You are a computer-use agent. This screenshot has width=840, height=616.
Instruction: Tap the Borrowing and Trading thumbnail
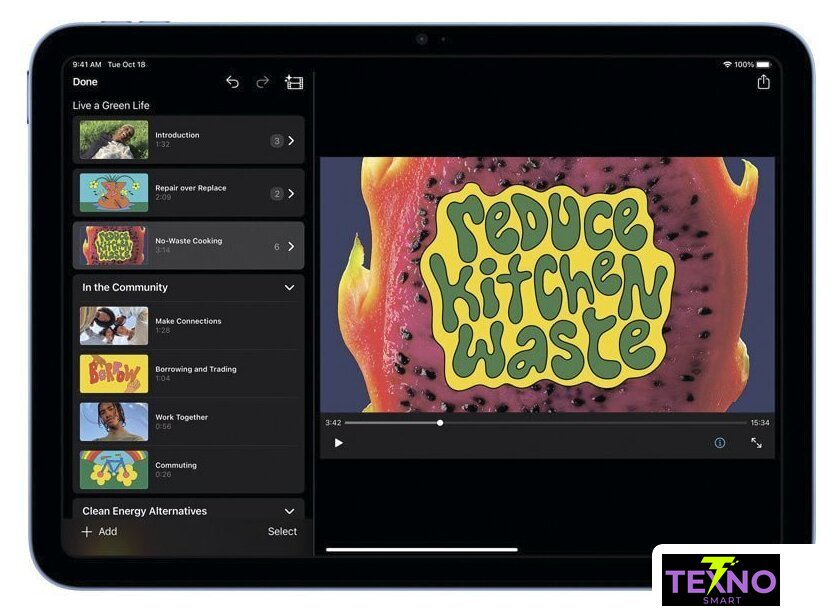click(114, 373)
